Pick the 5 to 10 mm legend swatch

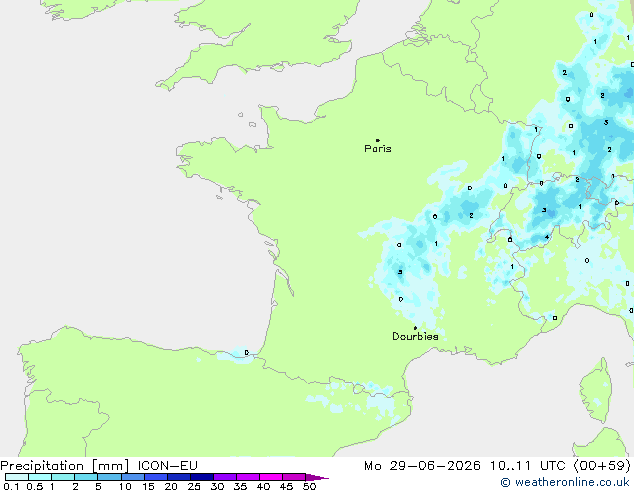(109, 477)
